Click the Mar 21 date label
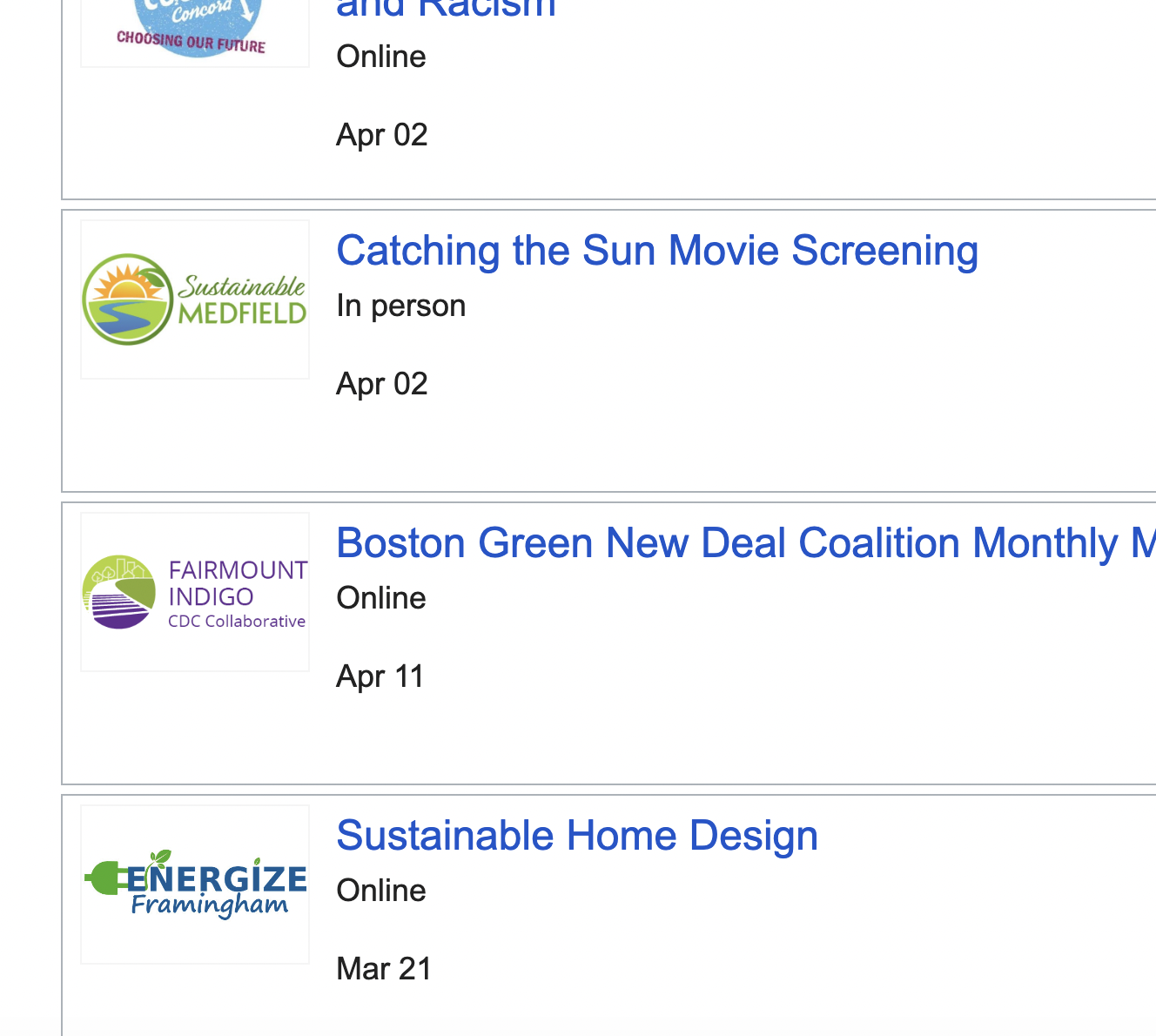 pyautogui.click(x=384, y=968)
